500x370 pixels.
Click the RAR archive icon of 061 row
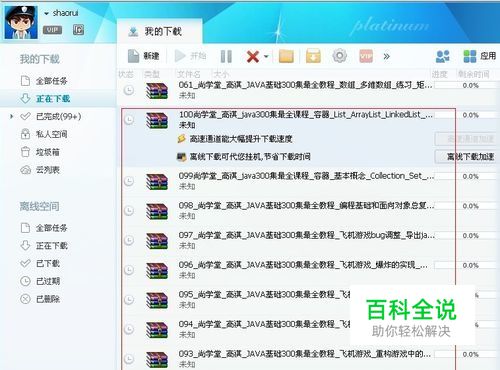pyautogui.click(x=157, y=91)
